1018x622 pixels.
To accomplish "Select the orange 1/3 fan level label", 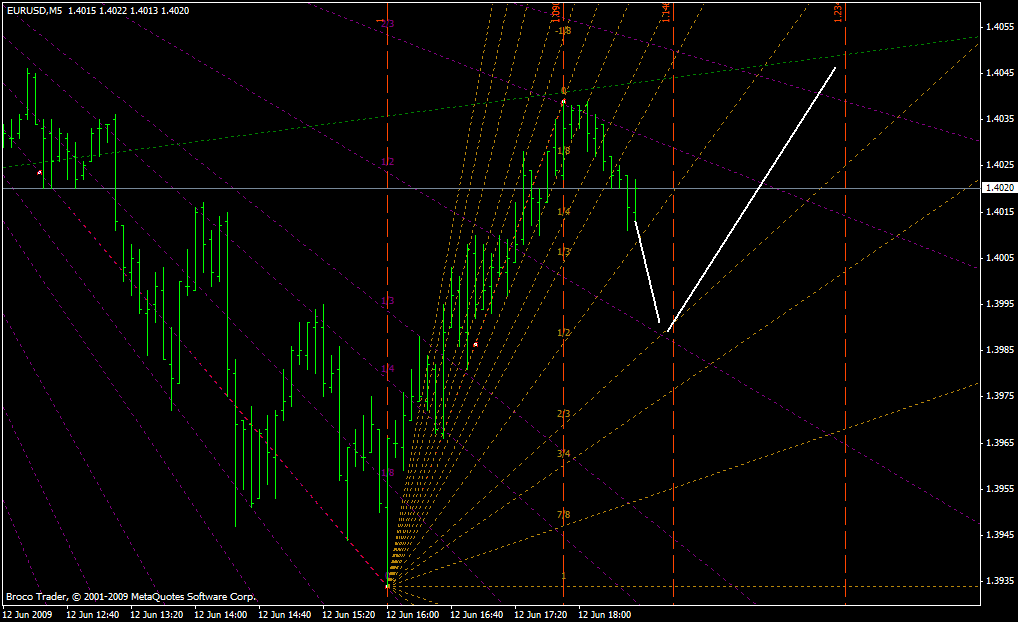I will pos(564,252).
